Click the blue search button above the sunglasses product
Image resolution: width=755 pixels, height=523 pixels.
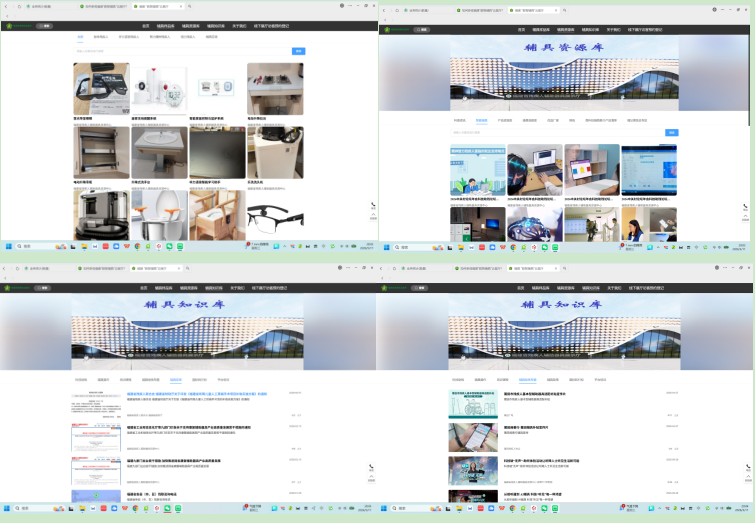[298, 51]
